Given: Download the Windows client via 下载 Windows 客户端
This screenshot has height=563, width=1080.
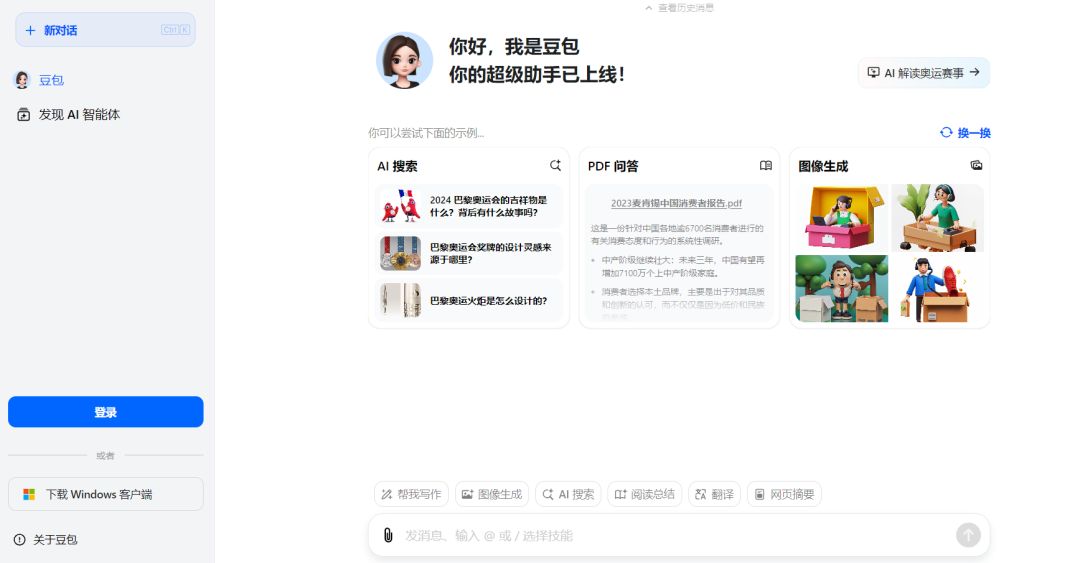Looking at the screenshot, I should pos(105,494).
